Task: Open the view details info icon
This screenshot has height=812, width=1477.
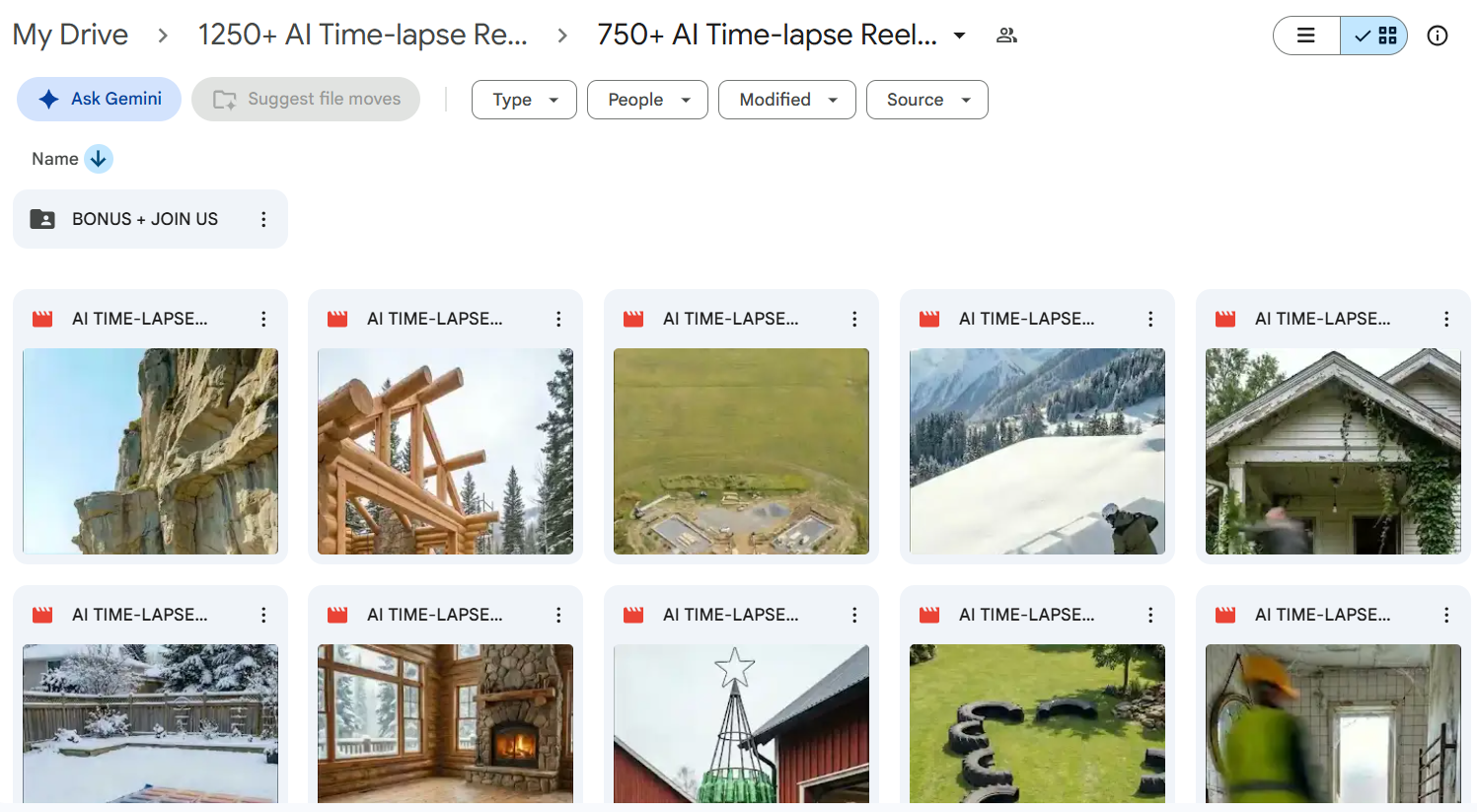Action: coord(1438,36)
